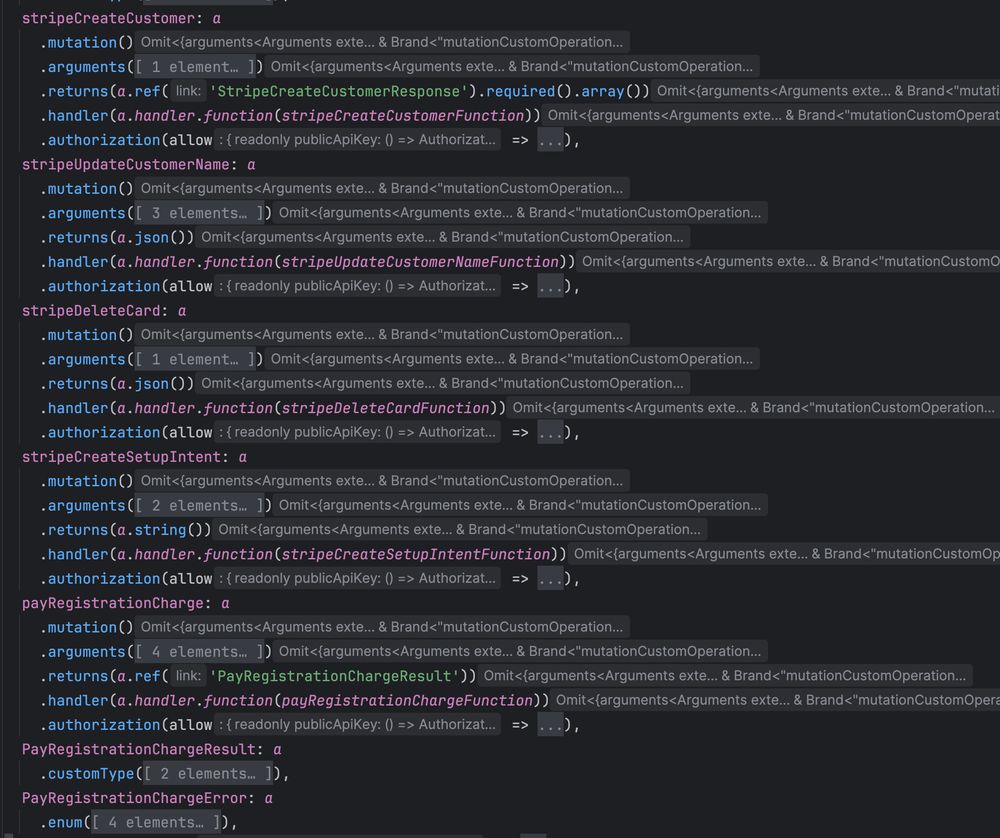1000x838 pixels.
Task: Click .mutation() under stripeDeleteCard
Action: [87, 335]
